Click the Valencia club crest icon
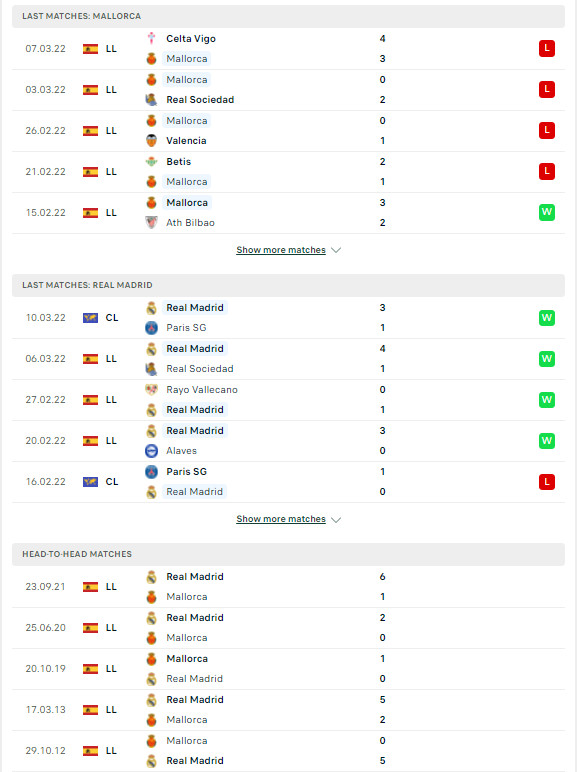Screen dimensions: 577x772 point(152,141)
